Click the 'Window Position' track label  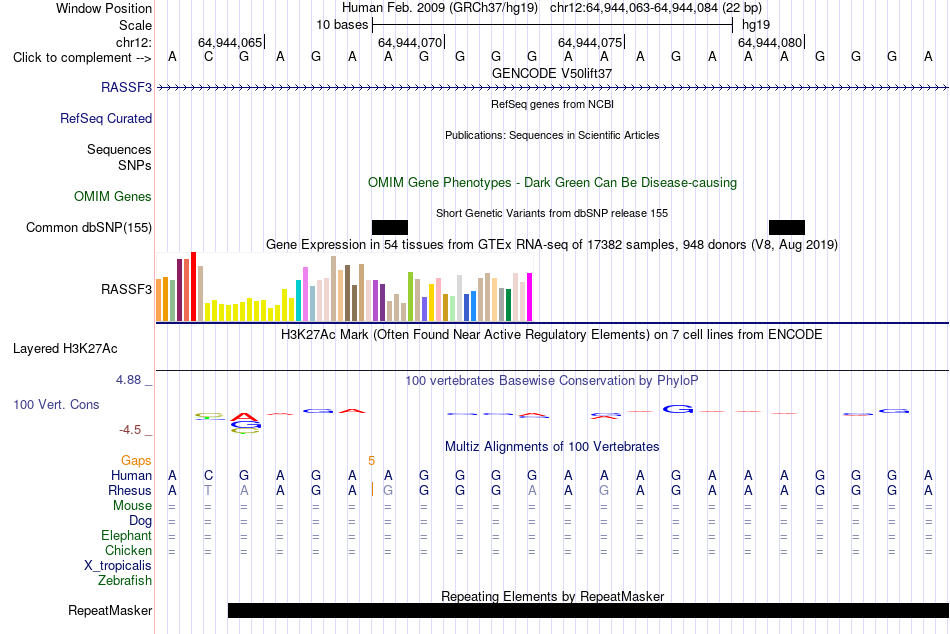tap(104, 8)
